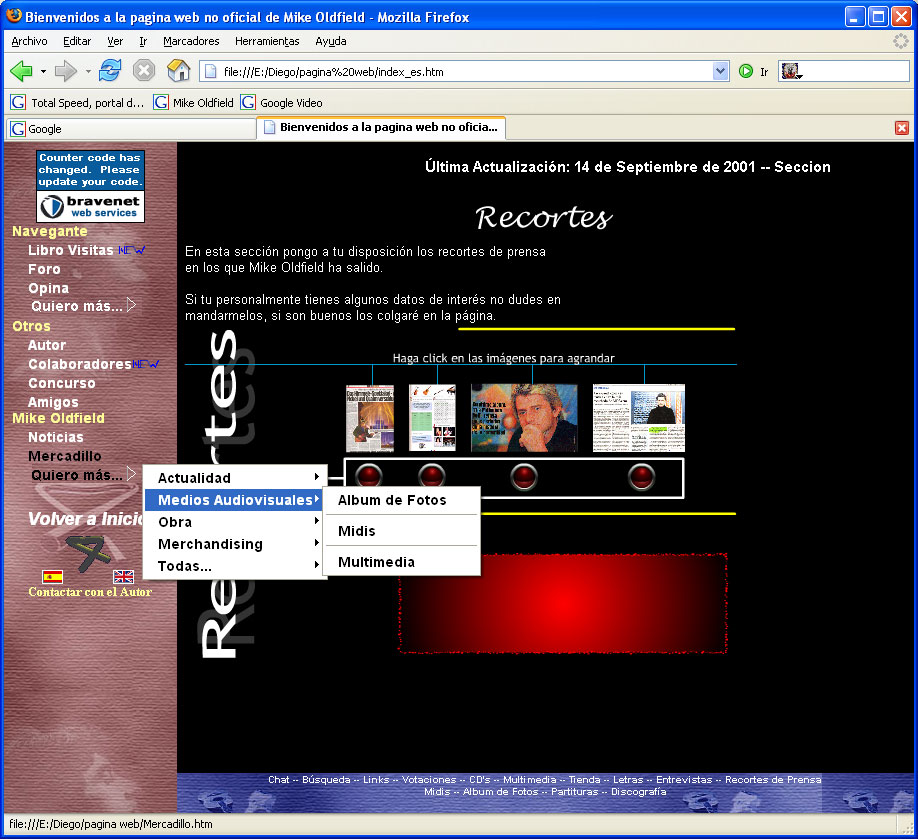Open the Mike Oldfield bookmark
Viewport: 918px width, 839px height.
(194, 102)
